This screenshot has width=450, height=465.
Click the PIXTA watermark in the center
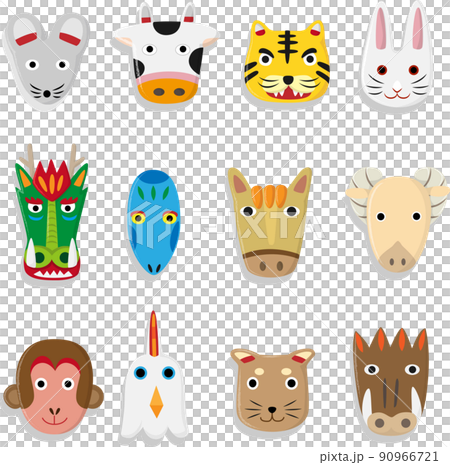tap(258, 224)
